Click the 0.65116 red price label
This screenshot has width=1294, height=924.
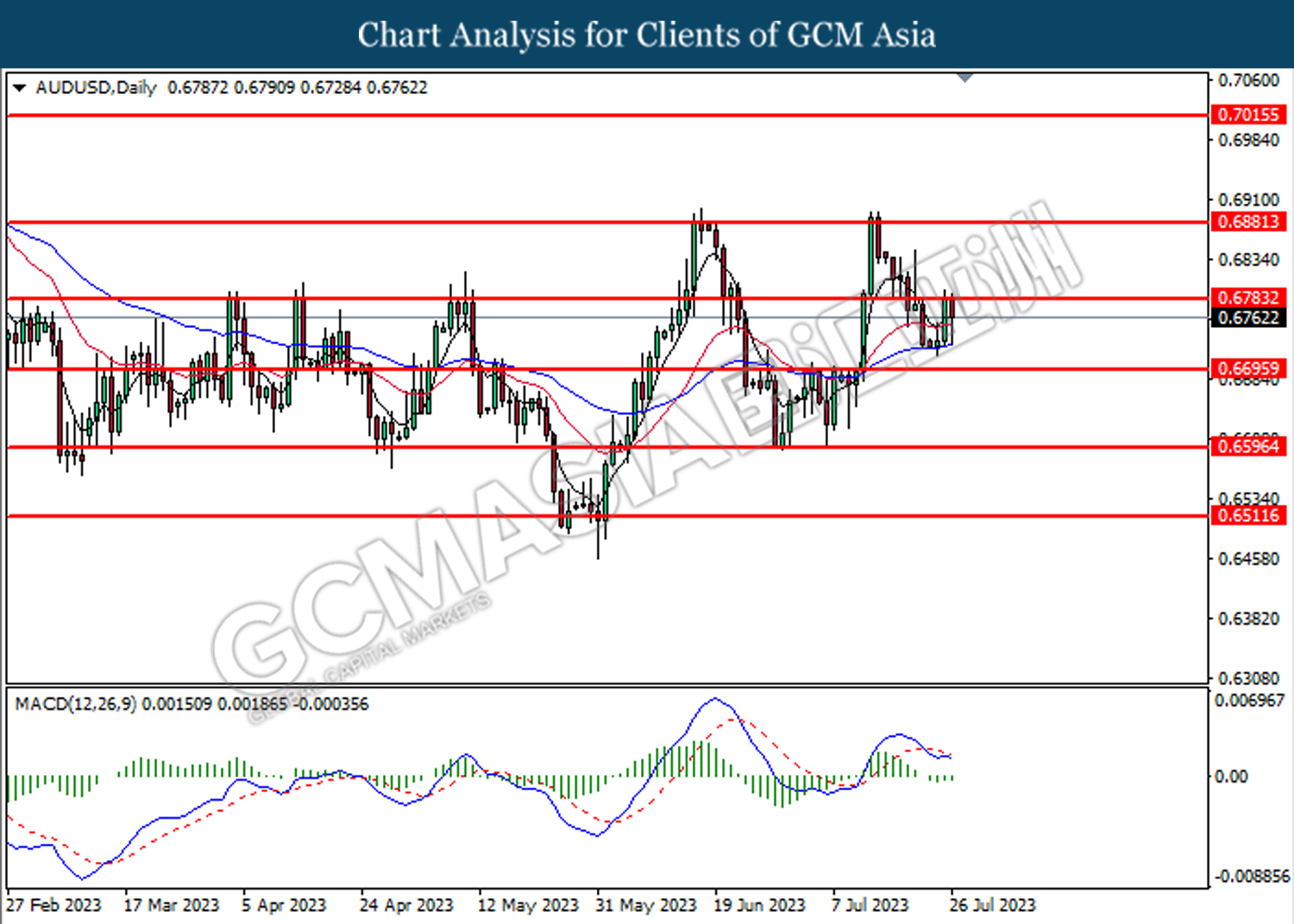(1248, 516)
